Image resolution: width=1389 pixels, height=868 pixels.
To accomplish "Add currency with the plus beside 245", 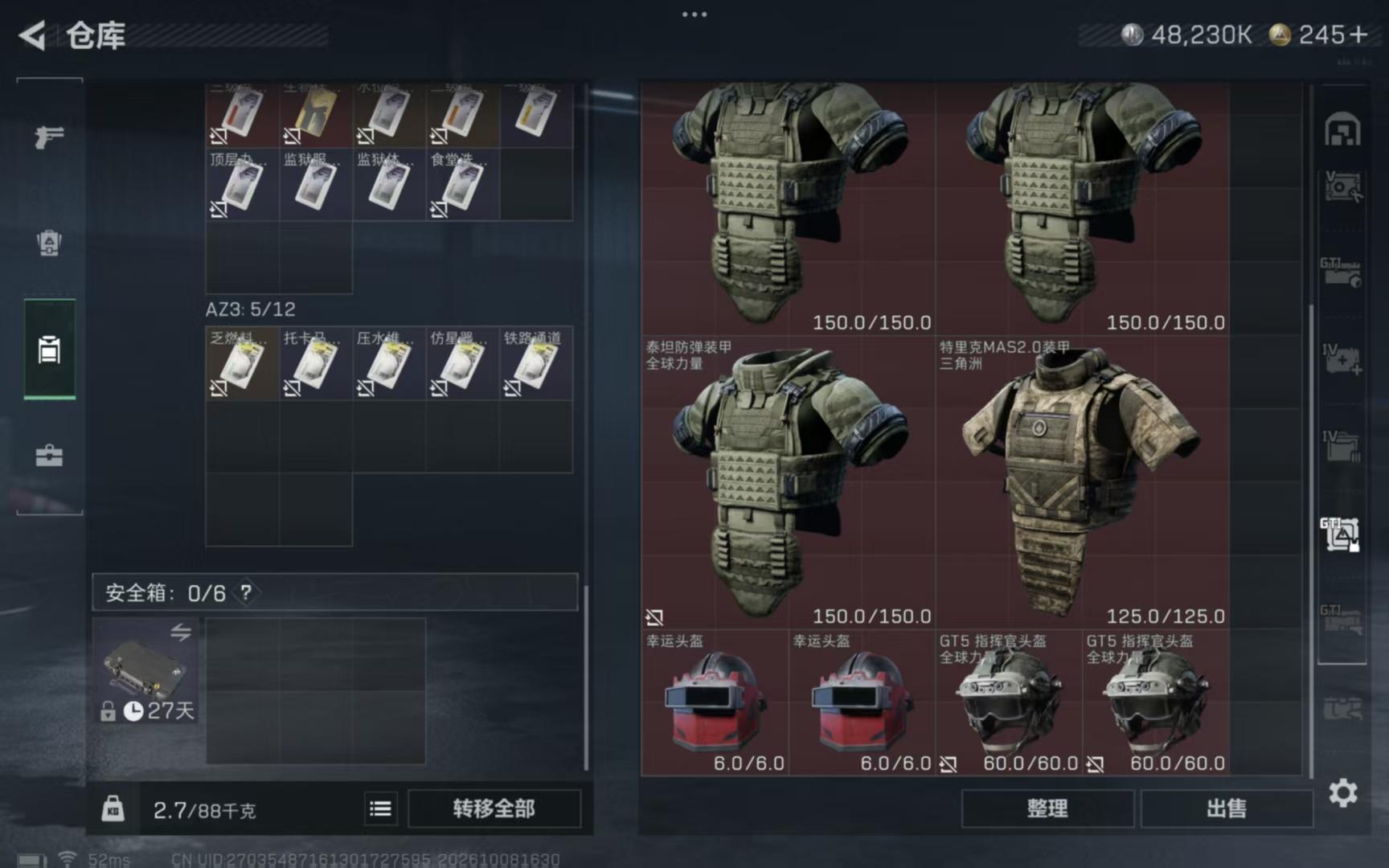I will [x=1358, y=35].
